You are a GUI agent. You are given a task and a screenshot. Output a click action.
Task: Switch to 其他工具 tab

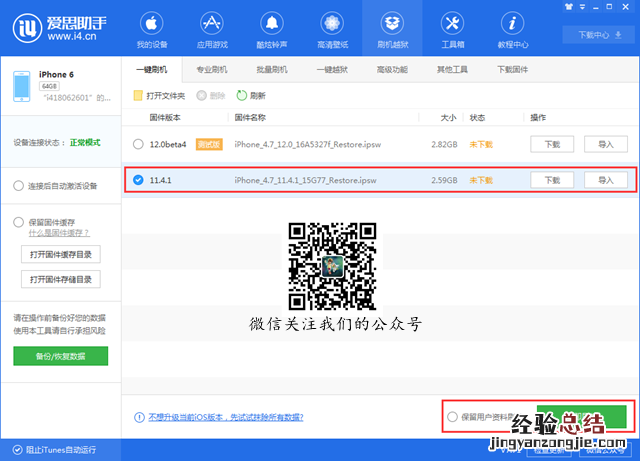pyautogui.click(x=452, y=70)
